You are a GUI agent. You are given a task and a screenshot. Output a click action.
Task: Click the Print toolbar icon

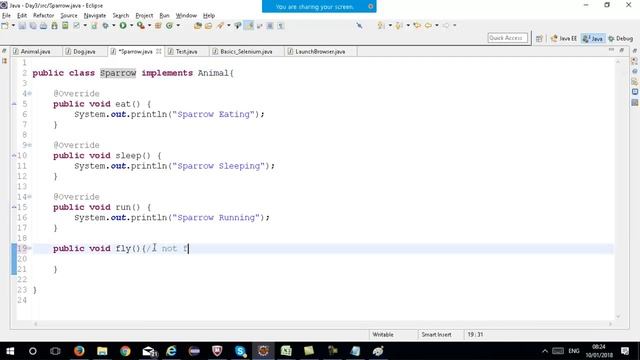[x=43, y=26]
